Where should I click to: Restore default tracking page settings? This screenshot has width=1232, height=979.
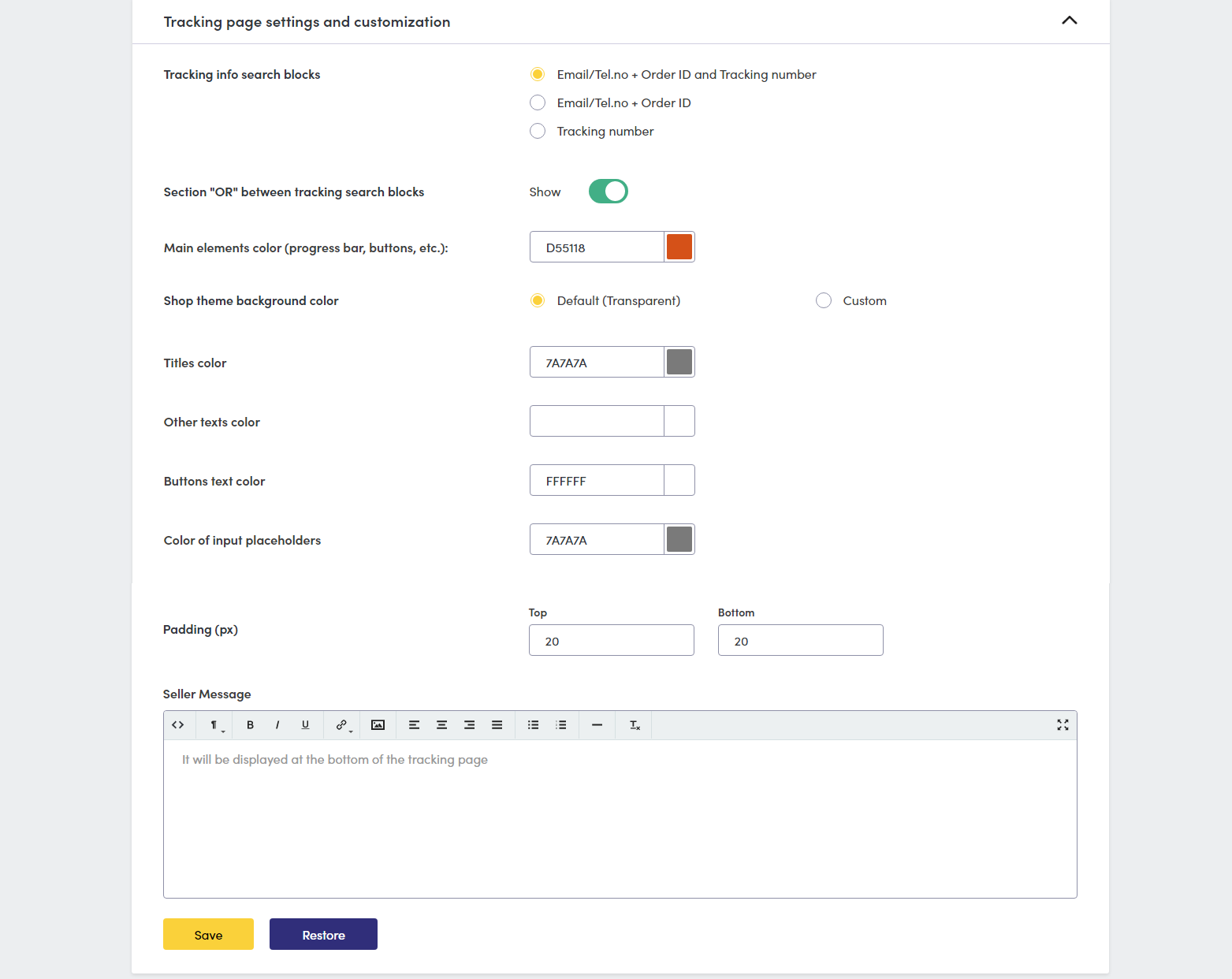point(323,934)
